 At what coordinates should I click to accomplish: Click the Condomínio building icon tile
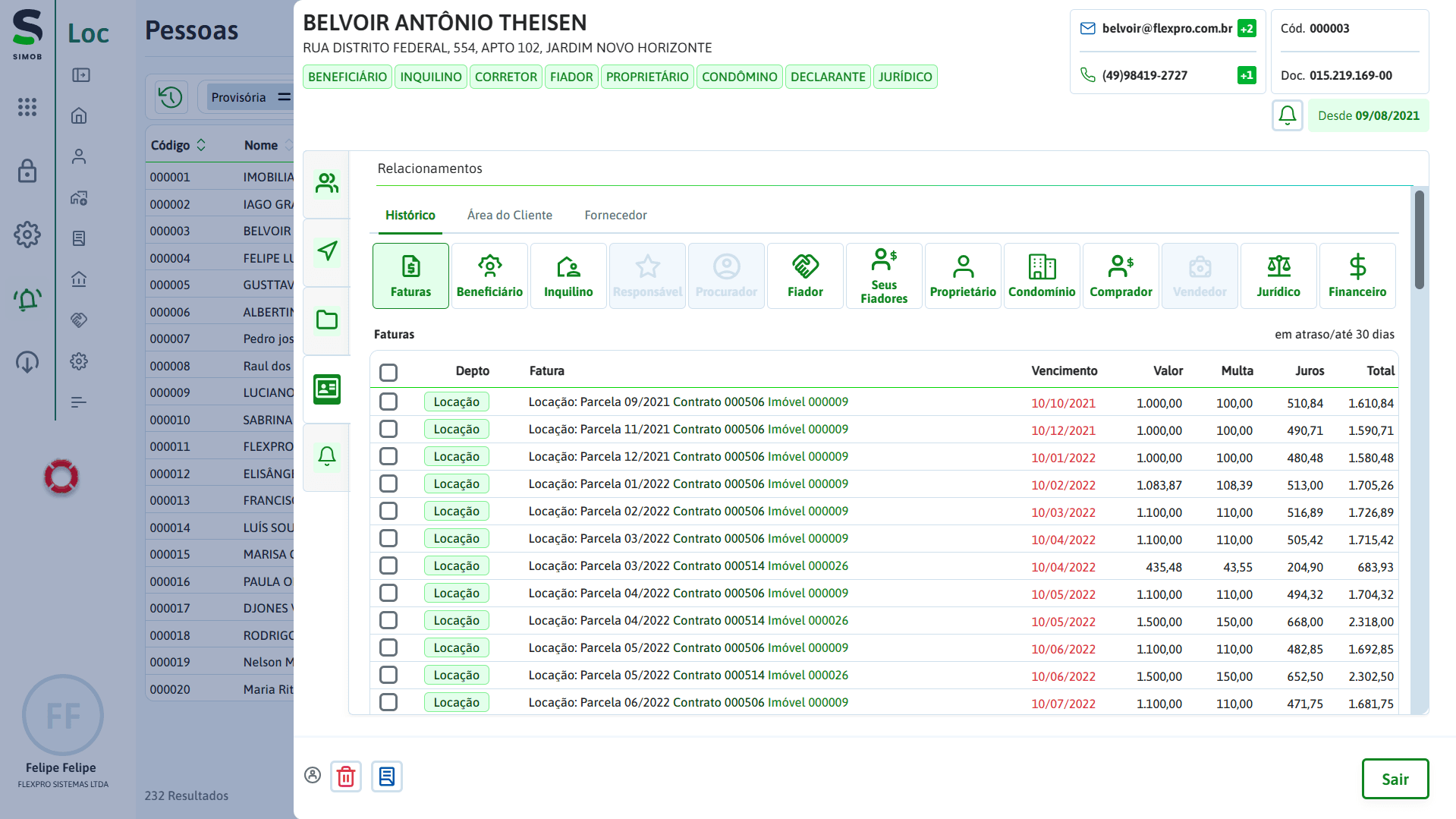click(1041, 276)
